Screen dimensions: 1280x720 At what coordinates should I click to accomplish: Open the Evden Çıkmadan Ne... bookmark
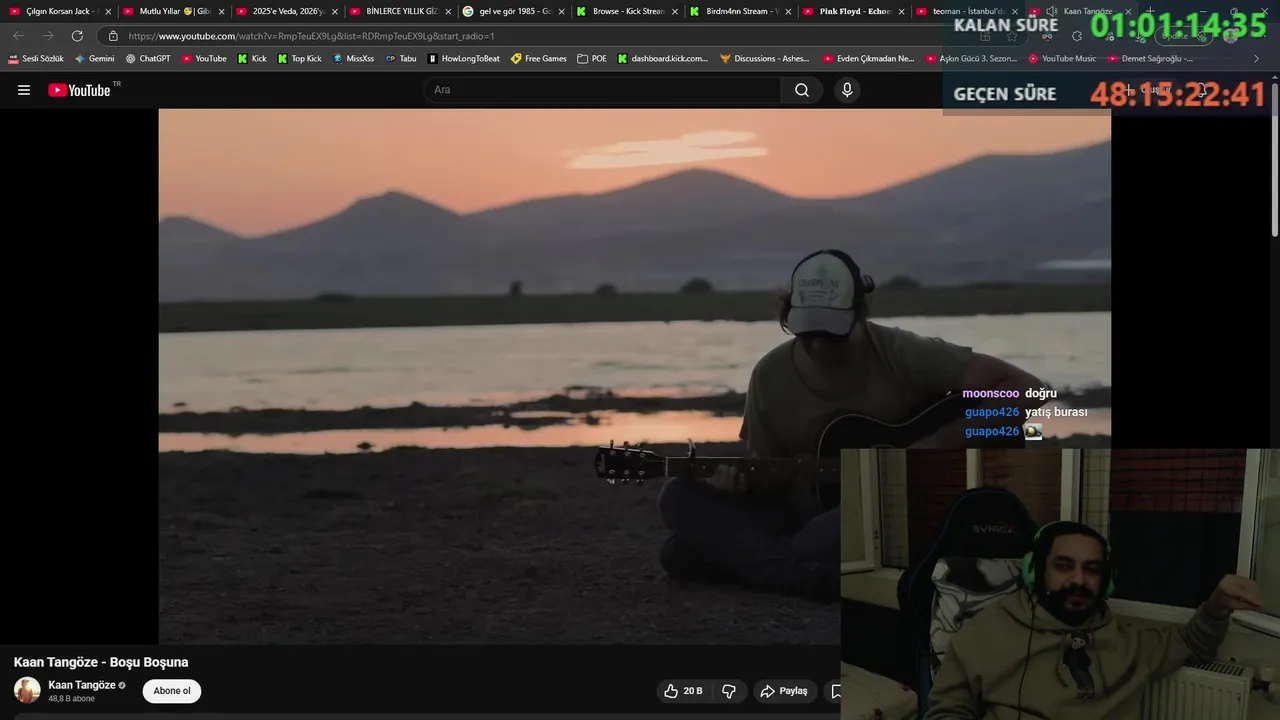point(868,59)
